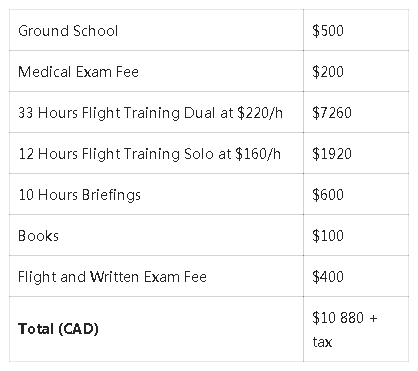Viewport: 418px width, 371px height.
Task: Click the word tax in total cell
Action: (x=322, y=342)
